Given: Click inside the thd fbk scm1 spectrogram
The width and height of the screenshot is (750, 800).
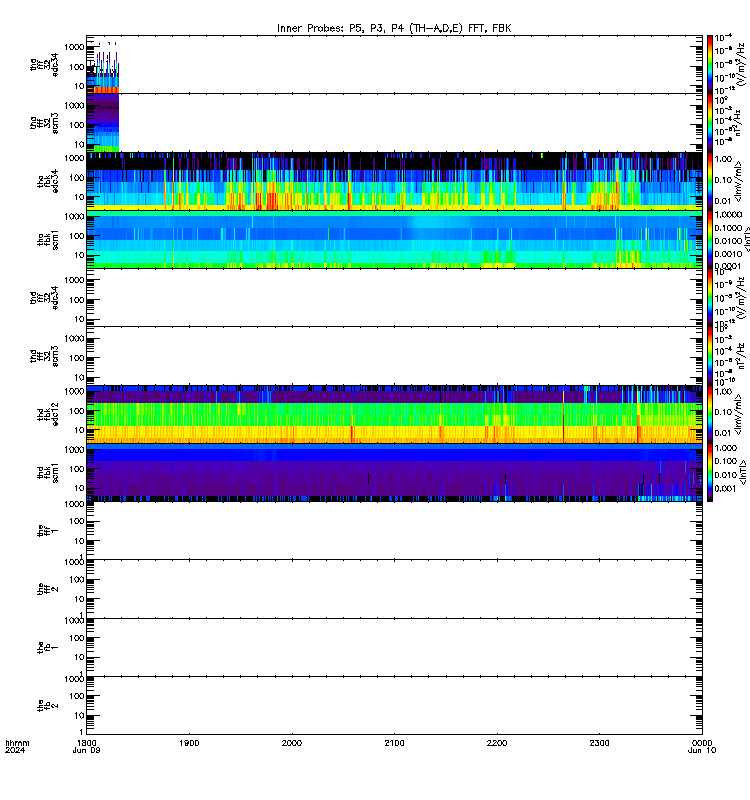Looking at the screenshot, I should [394, 472].
